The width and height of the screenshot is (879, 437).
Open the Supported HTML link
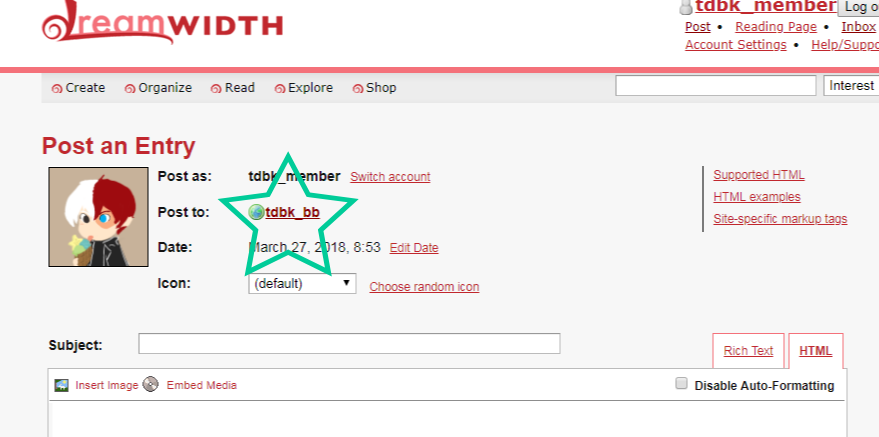click(x=758, y=175)
